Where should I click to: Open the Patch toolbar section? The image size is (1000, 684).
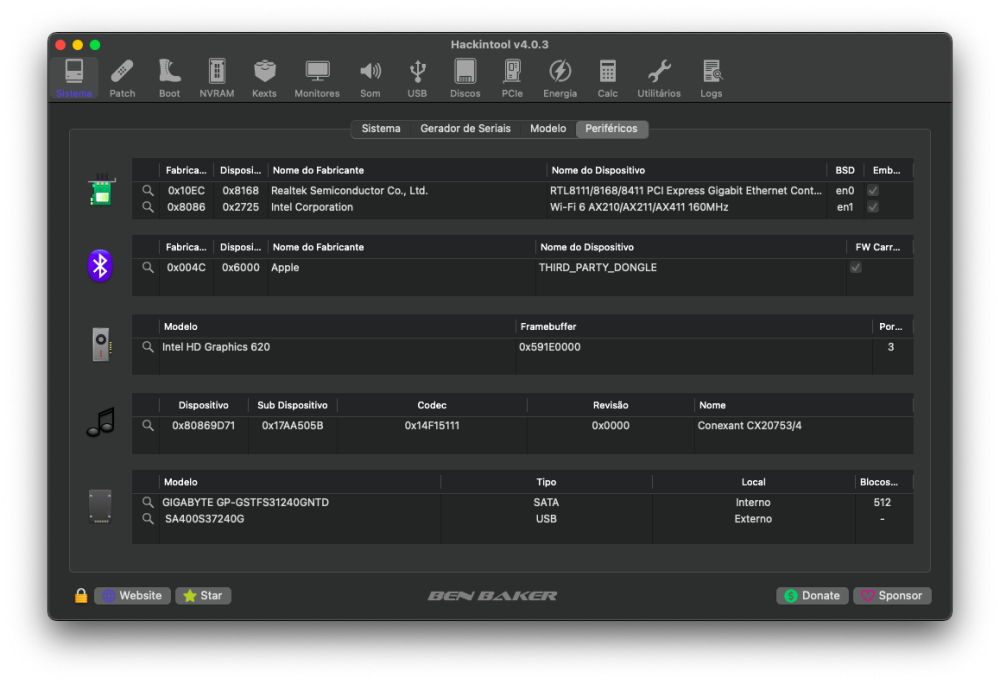point(122,78)
